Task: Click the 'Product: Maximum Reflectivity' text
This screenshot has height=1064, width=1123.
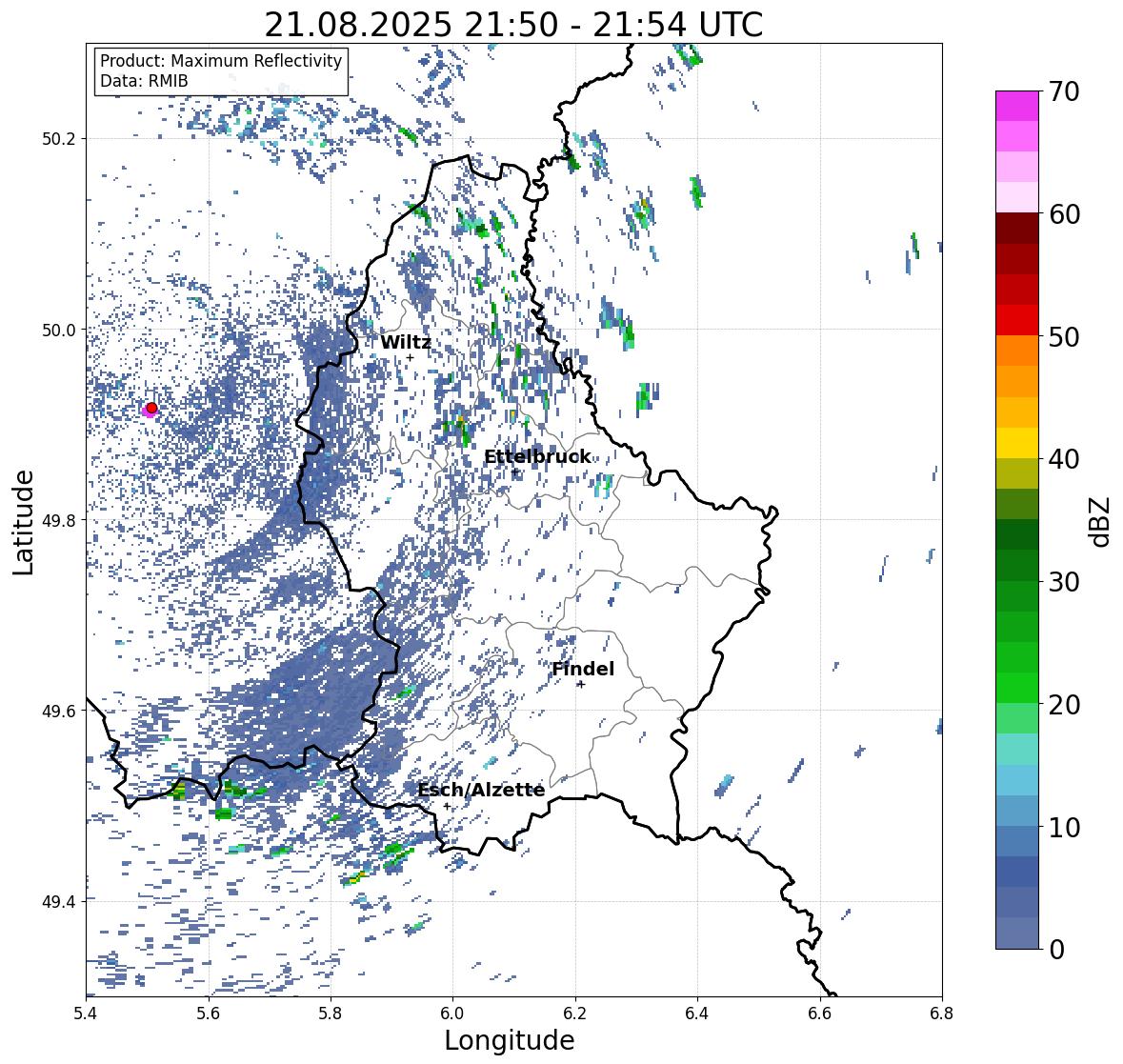Action: 221,61
